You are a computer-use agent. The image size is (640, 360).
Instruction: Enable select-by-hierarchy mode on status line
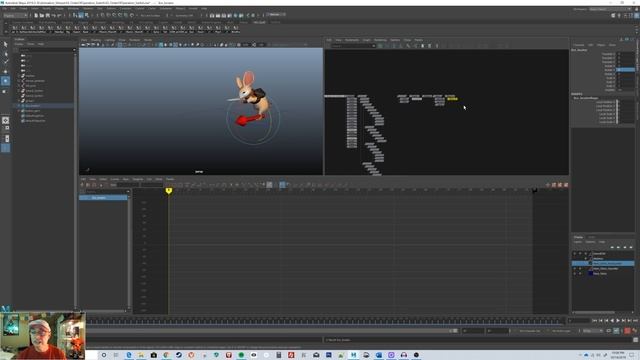pyautogui.click(x=75, y=15)
